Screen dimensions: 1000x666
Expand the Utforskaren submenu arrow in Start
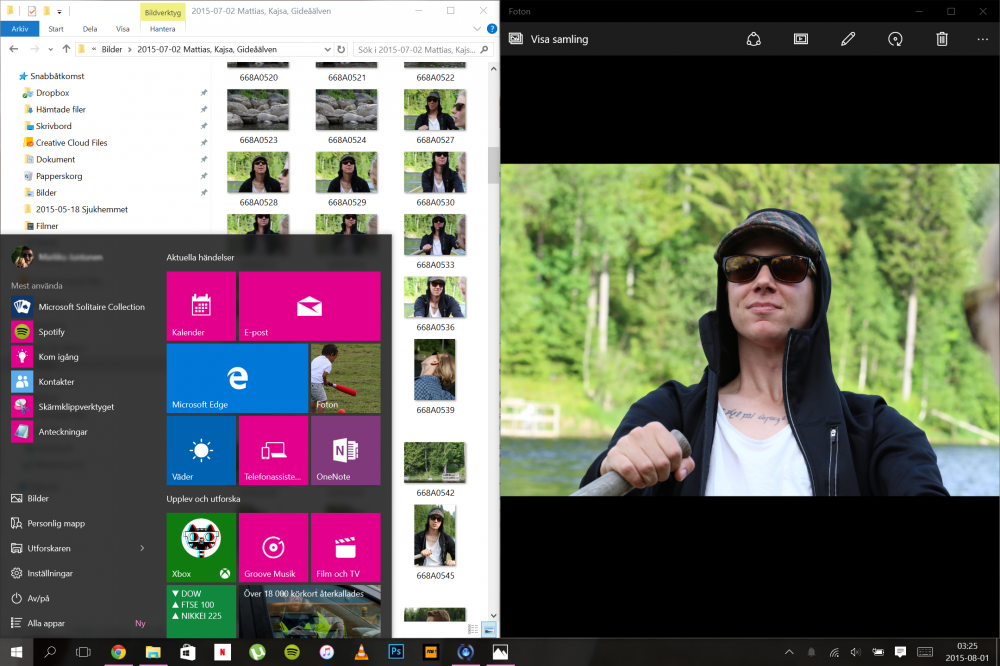click(x=142, y=548)
